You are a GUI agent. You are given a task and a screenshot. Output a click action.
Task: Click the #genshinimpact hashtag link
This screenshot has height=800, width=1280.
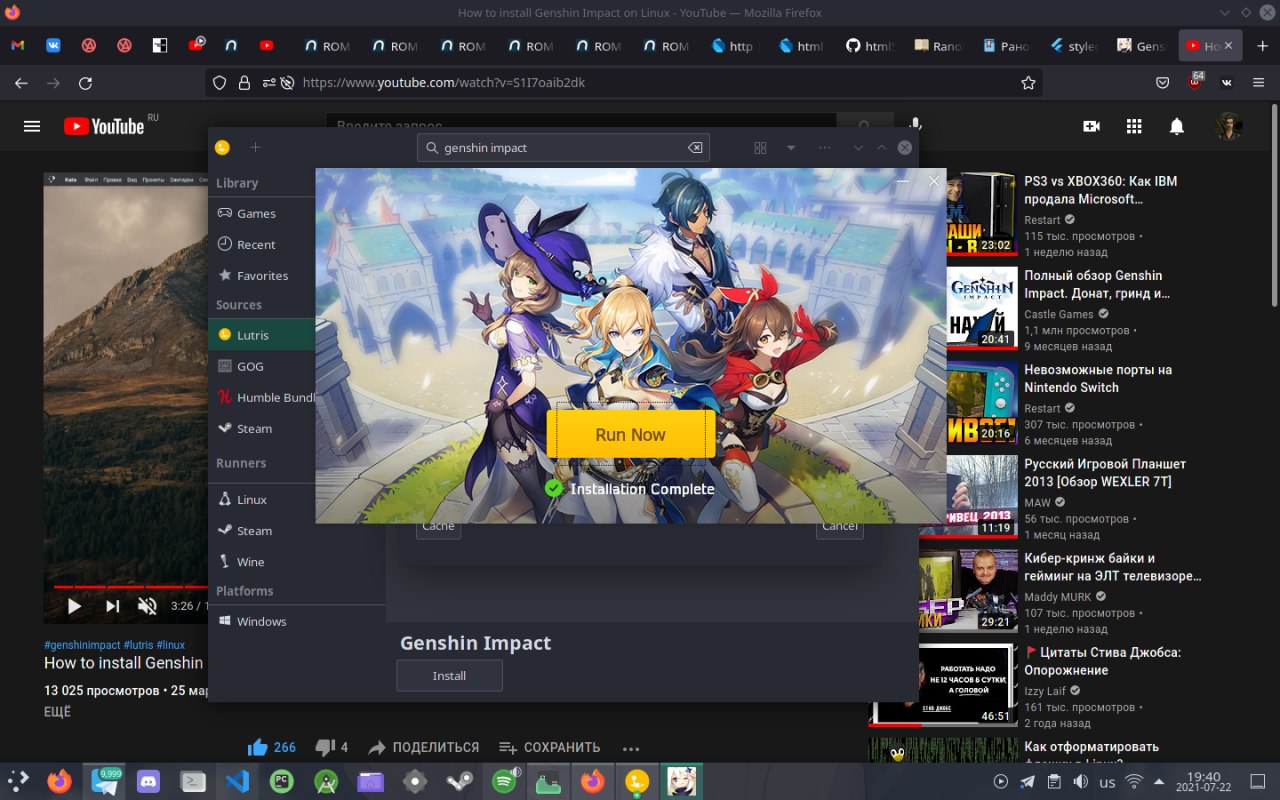click(82, 645)
